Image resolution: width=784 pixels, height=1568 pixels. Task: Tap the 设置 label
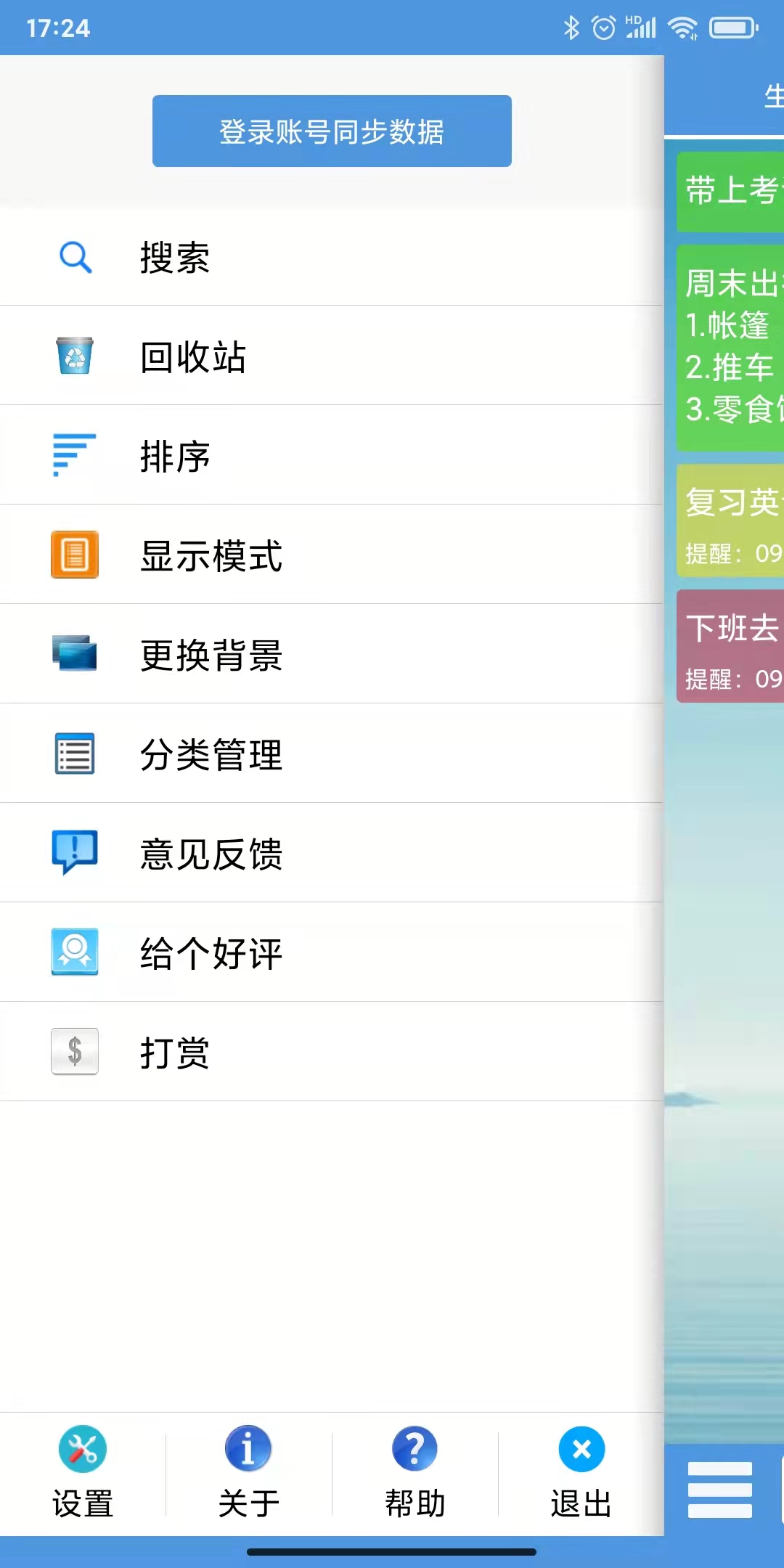pos(83,1503)
